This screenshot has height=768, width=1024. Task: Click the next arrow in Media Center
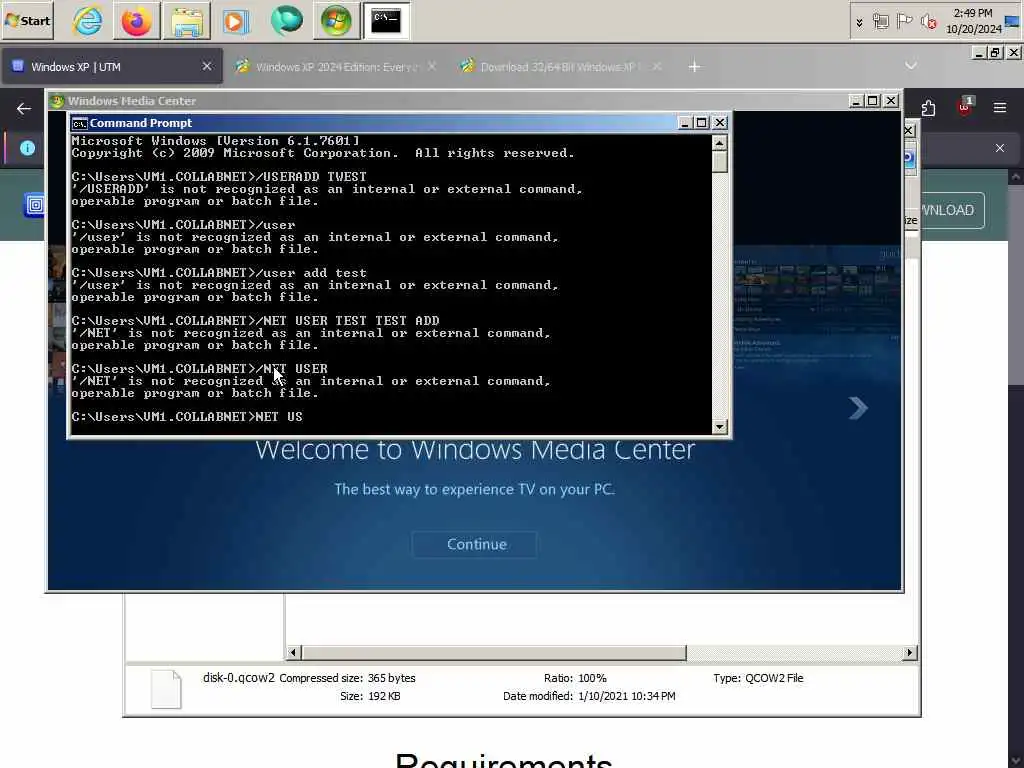pos(858,408)
